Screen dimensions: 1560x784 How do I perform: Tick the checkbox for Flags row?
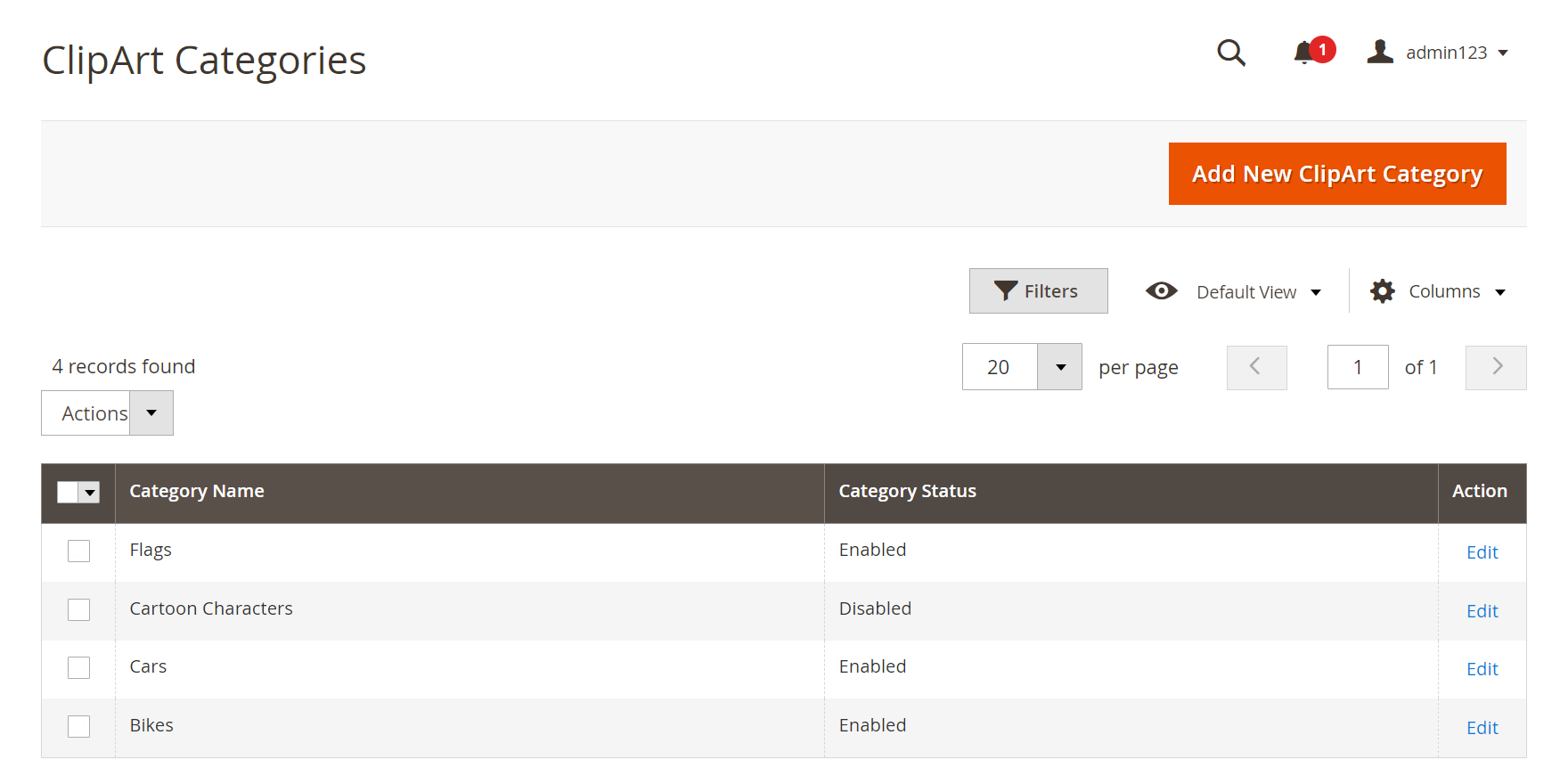79,551
